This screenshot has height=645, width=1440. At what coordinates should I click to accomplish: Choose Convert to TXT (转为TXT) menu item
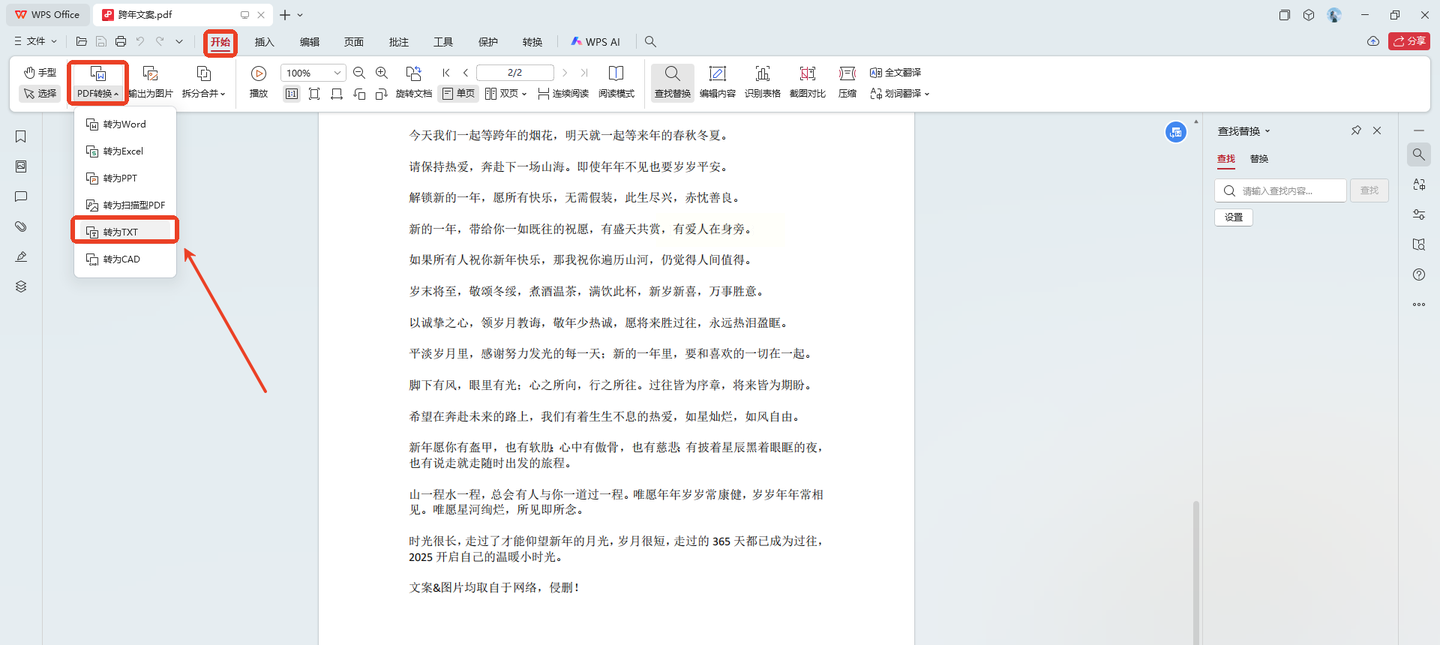point(125,232)
